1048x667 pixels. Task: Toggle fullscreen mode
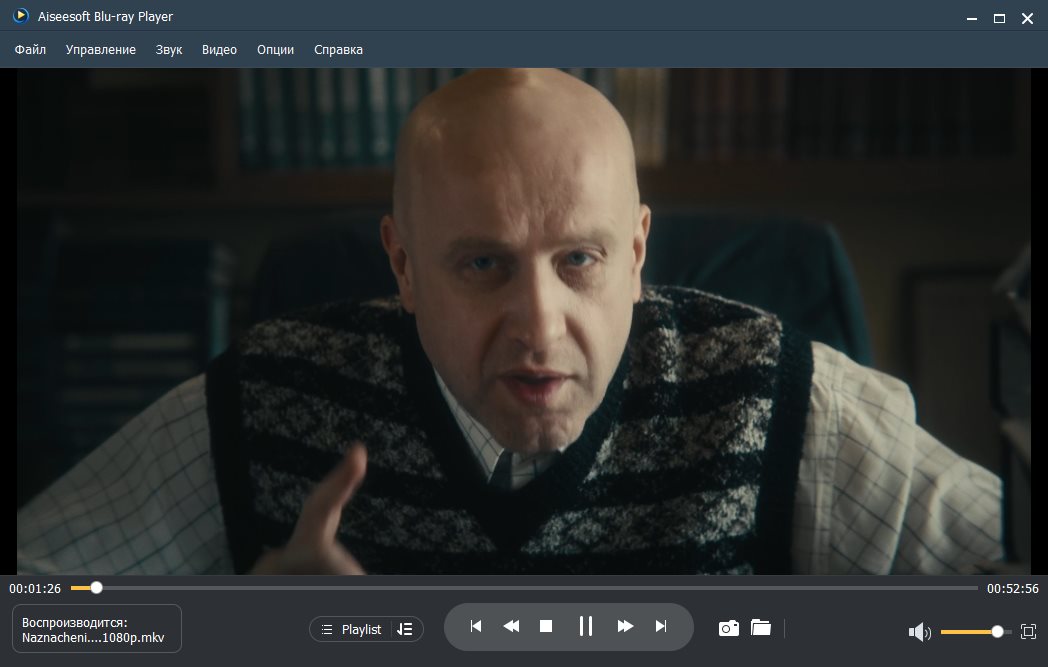tap(1028, 632)
